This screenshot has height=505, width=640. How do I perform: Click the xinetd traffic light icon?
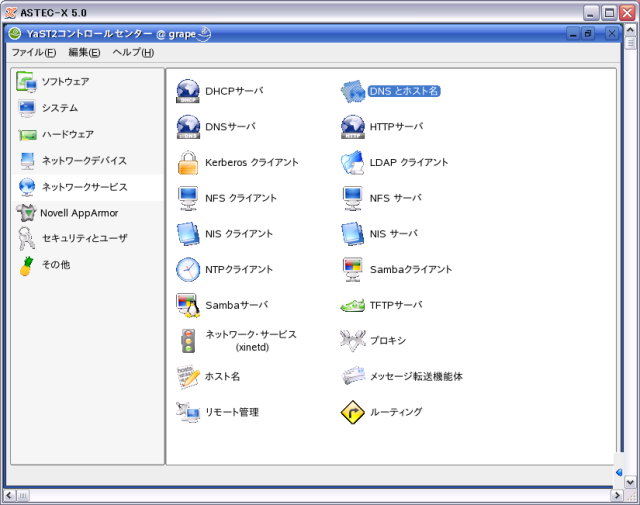(x=189, y=341)
